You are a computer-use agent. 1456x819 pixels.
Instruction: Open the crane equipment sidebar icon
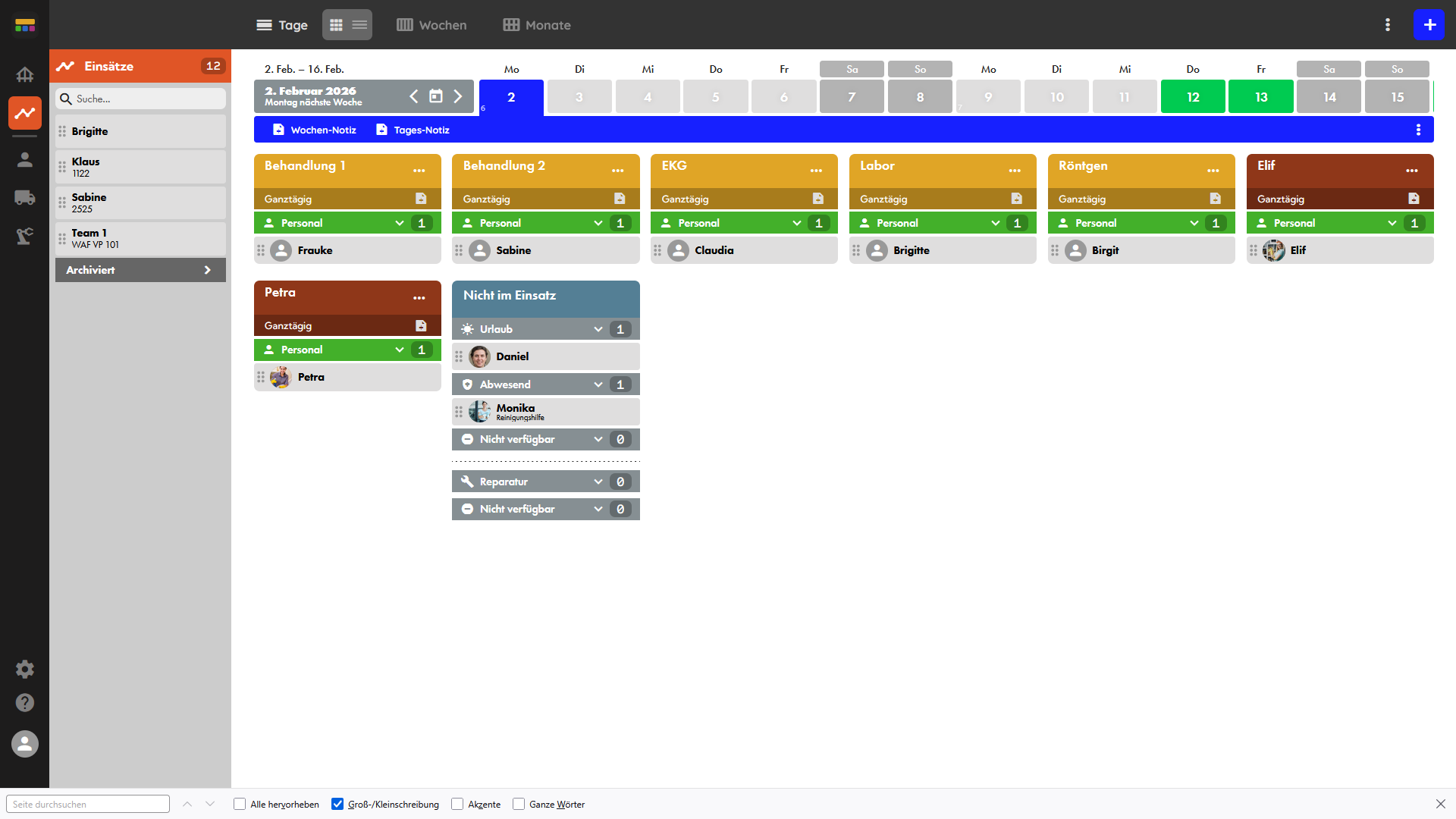click(x=24, y=236)
